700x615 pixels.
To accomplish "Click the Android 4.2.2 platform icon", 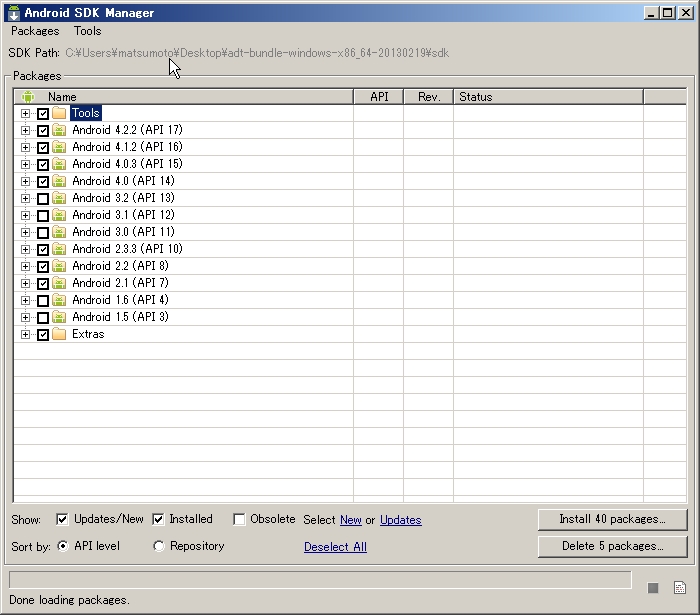I will click(x=59, y=130).
